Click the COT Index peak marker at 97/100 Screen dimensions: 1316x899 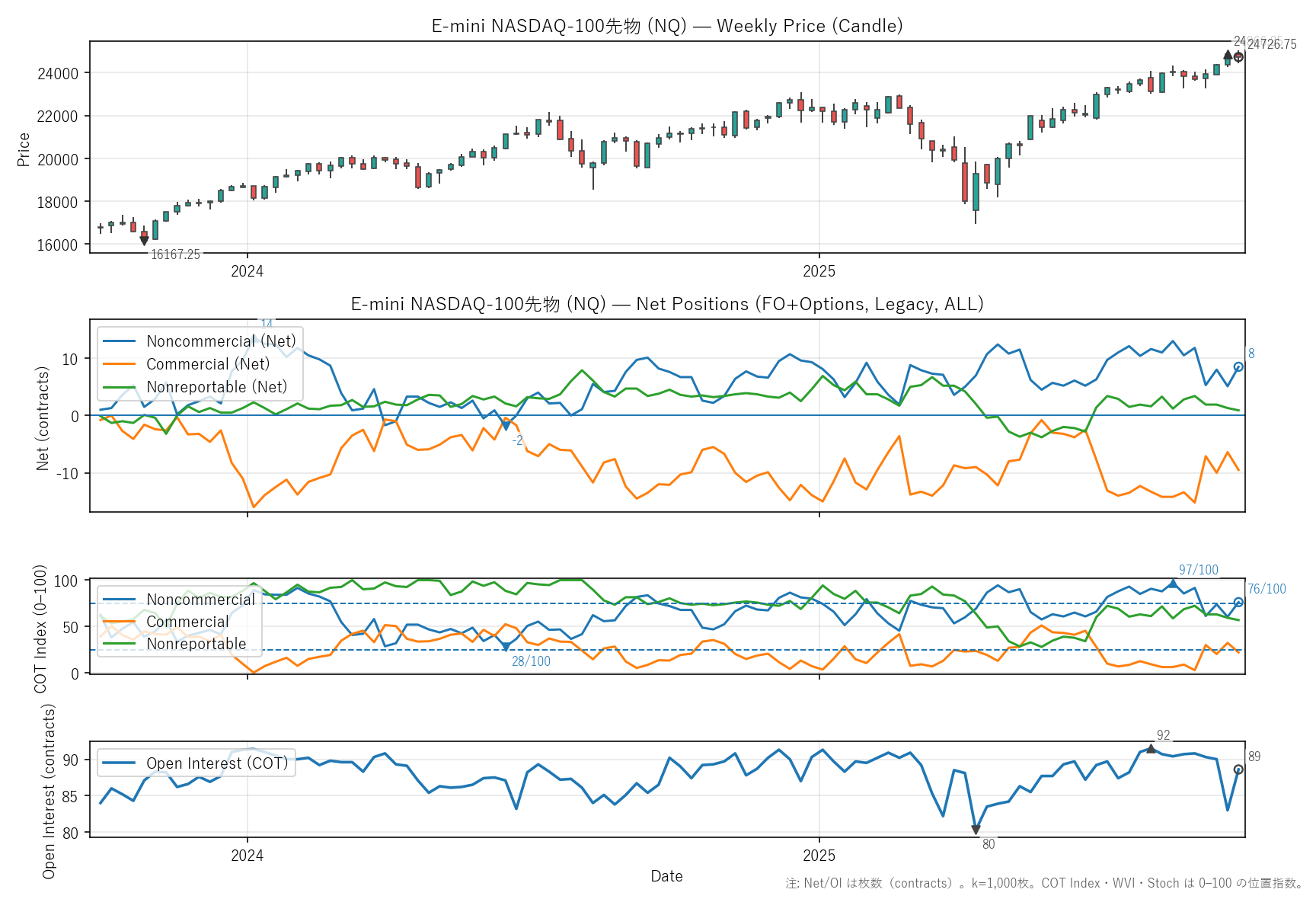[1173, 584]
